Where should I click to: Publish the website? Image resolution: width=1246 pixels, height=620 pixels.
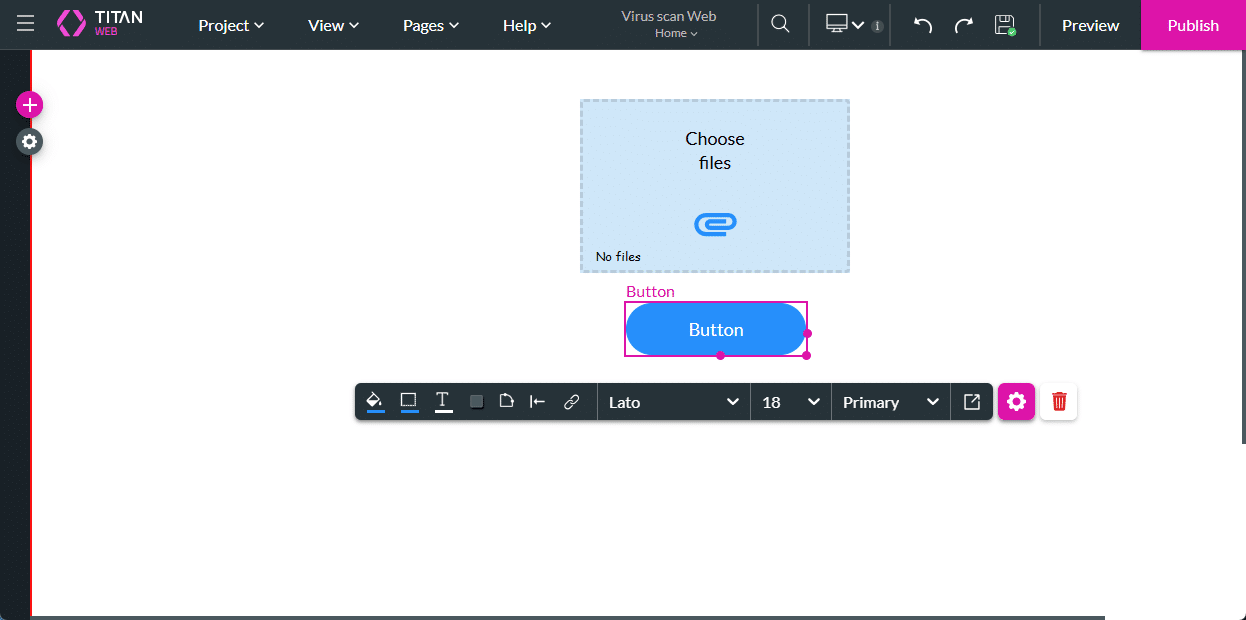pos(1193,25)
